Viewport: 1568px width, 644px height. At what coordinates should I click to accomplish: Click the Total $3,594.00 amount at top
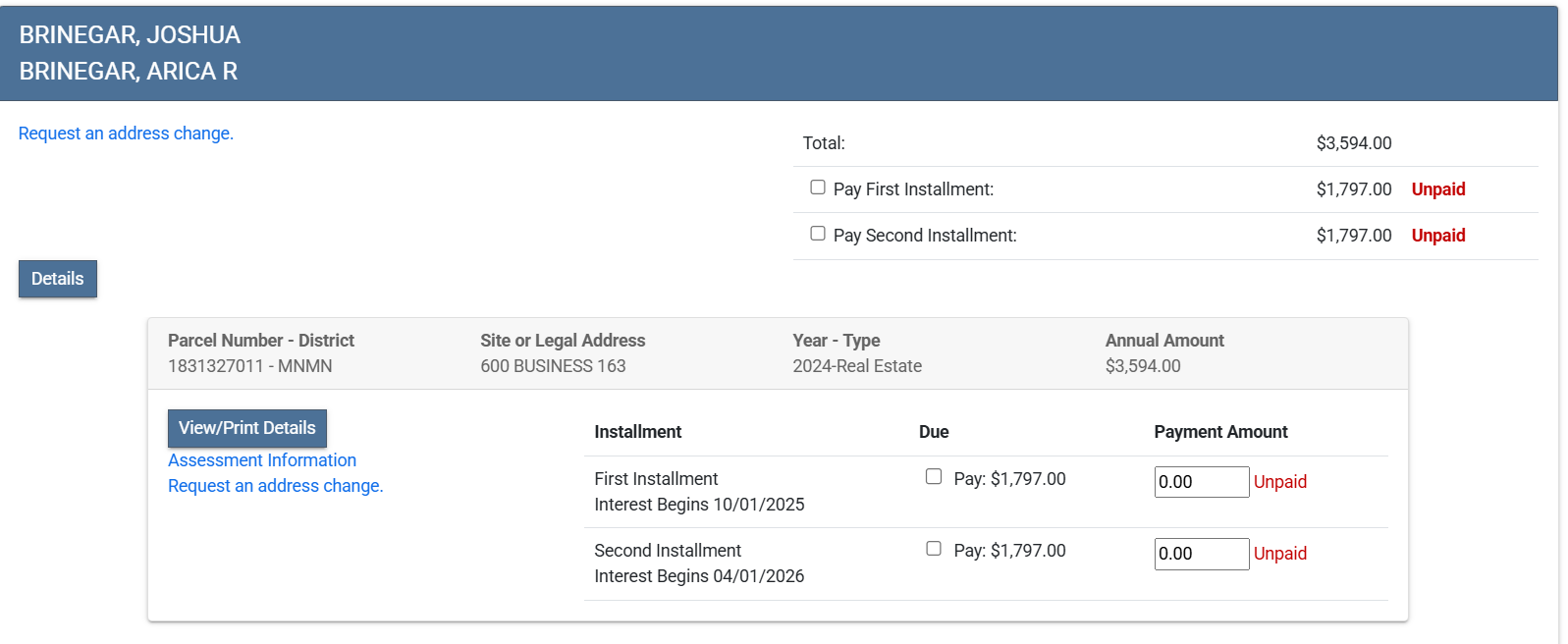click(1353, 143)
